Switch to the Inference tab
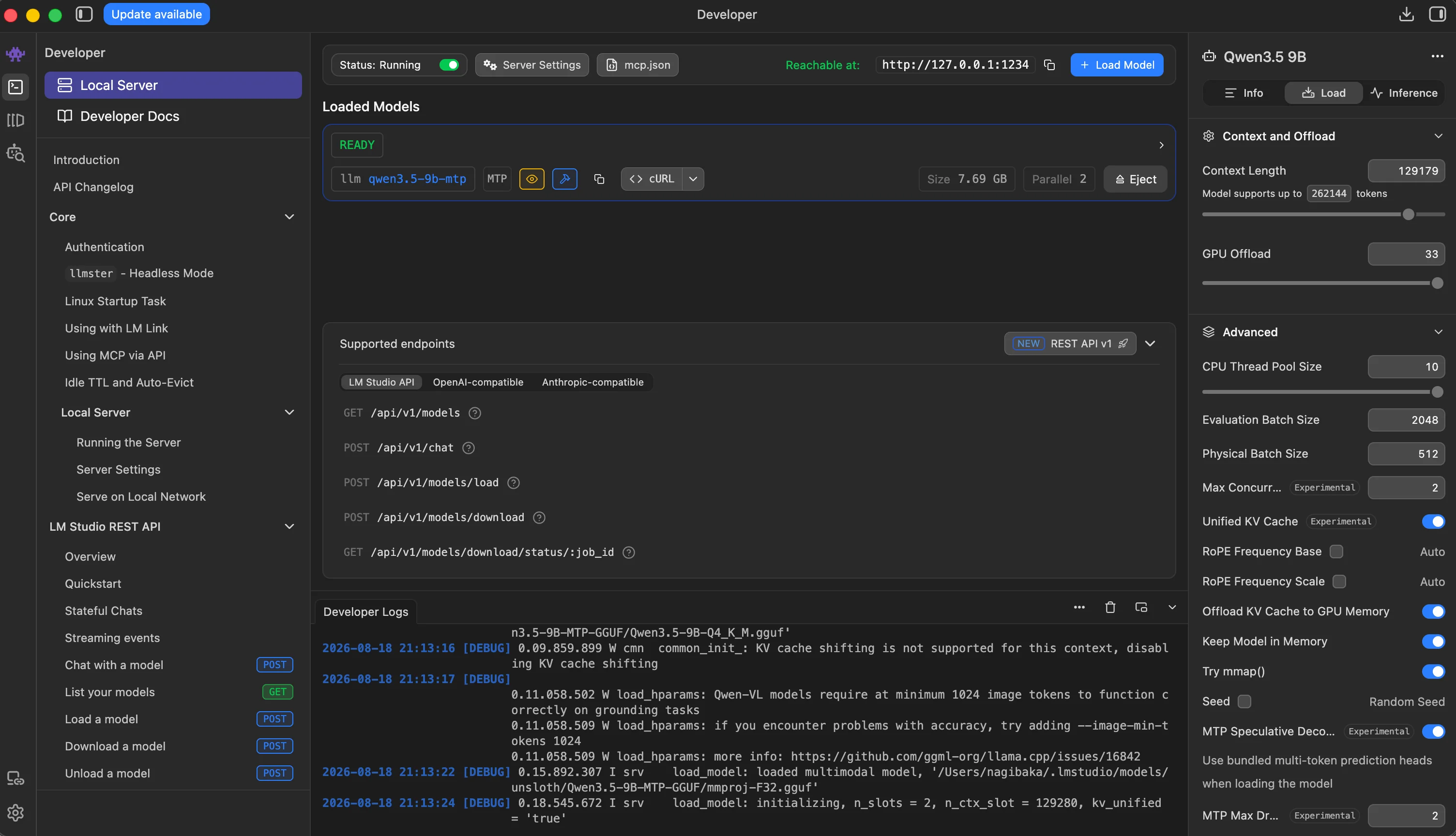 click(x=1404, y=93)
